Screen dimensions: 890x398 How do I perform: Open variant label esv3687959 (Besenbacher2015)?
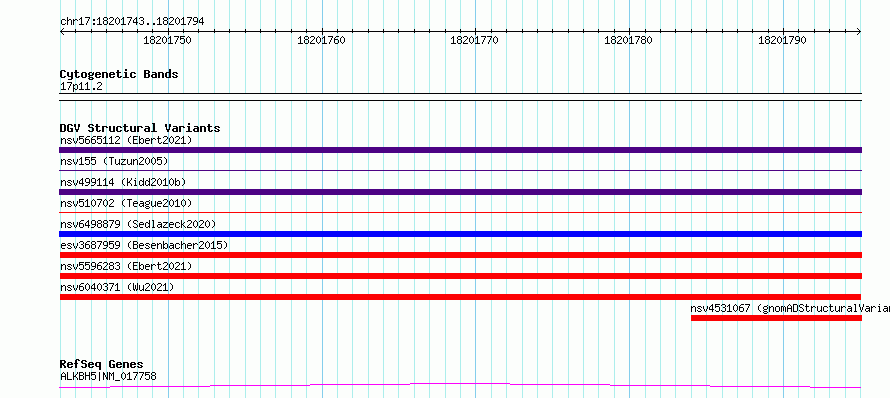[x=144, y=245]
